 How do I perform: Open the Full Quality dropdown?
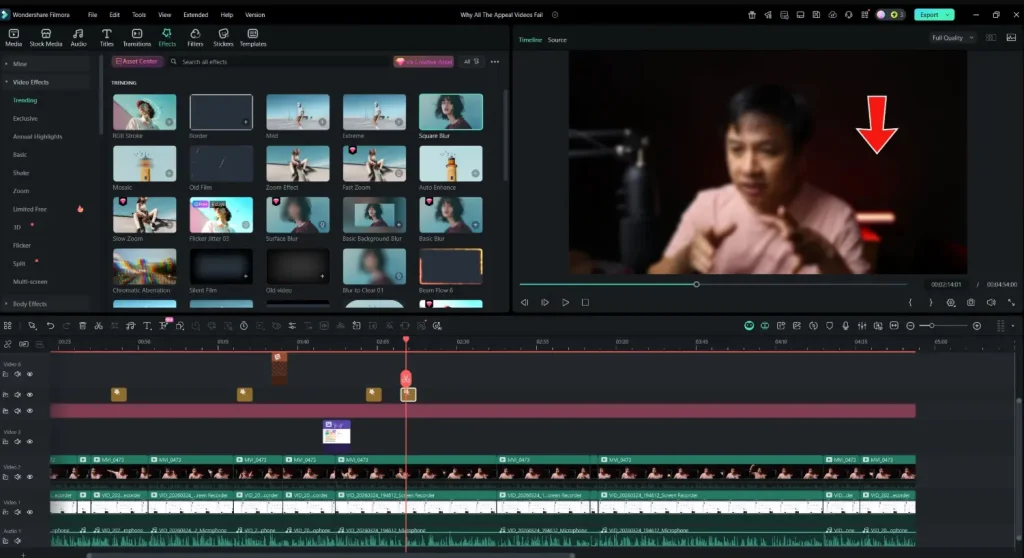pyautogui.click(x=952, y=38)
